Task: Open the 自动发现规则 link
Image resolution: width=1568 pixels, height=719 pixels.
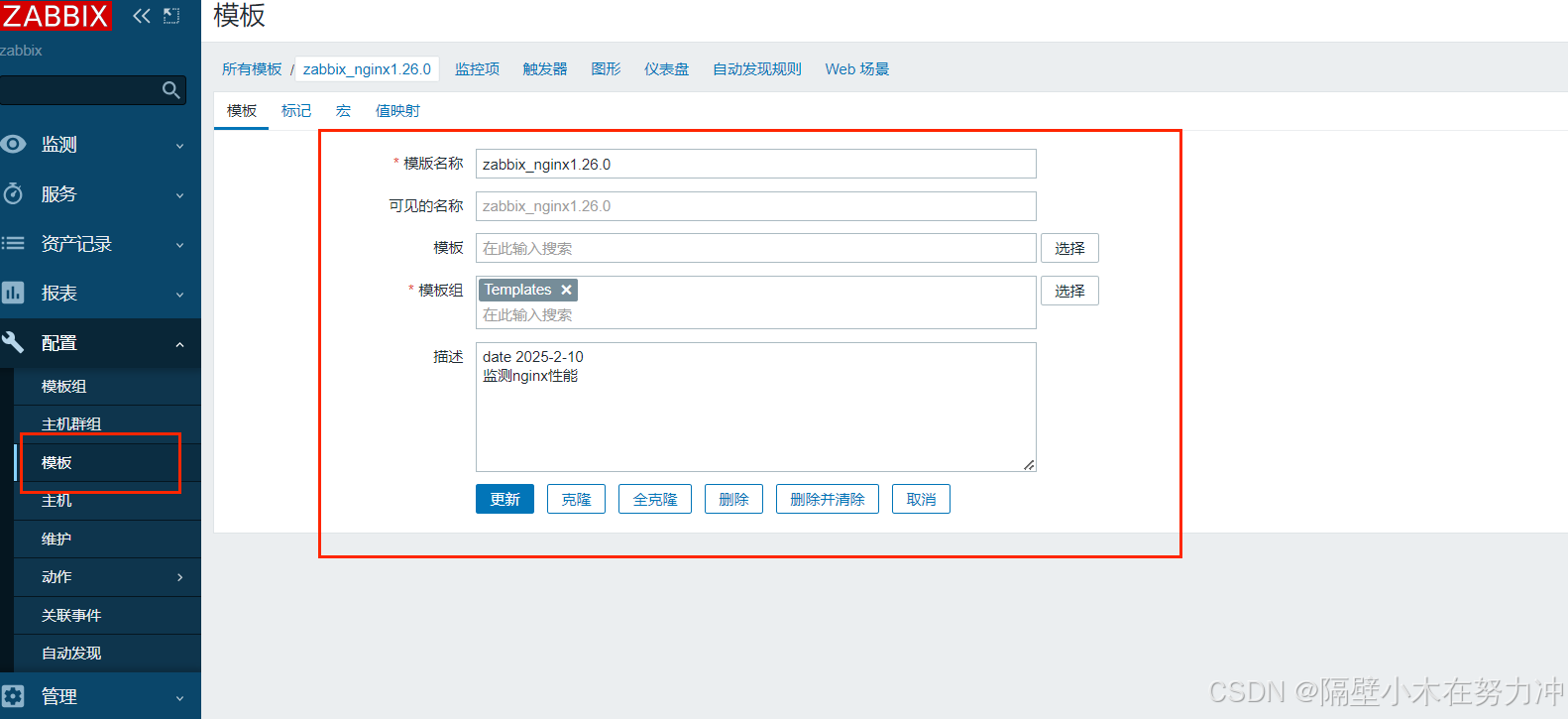Action: pos(757,68)
